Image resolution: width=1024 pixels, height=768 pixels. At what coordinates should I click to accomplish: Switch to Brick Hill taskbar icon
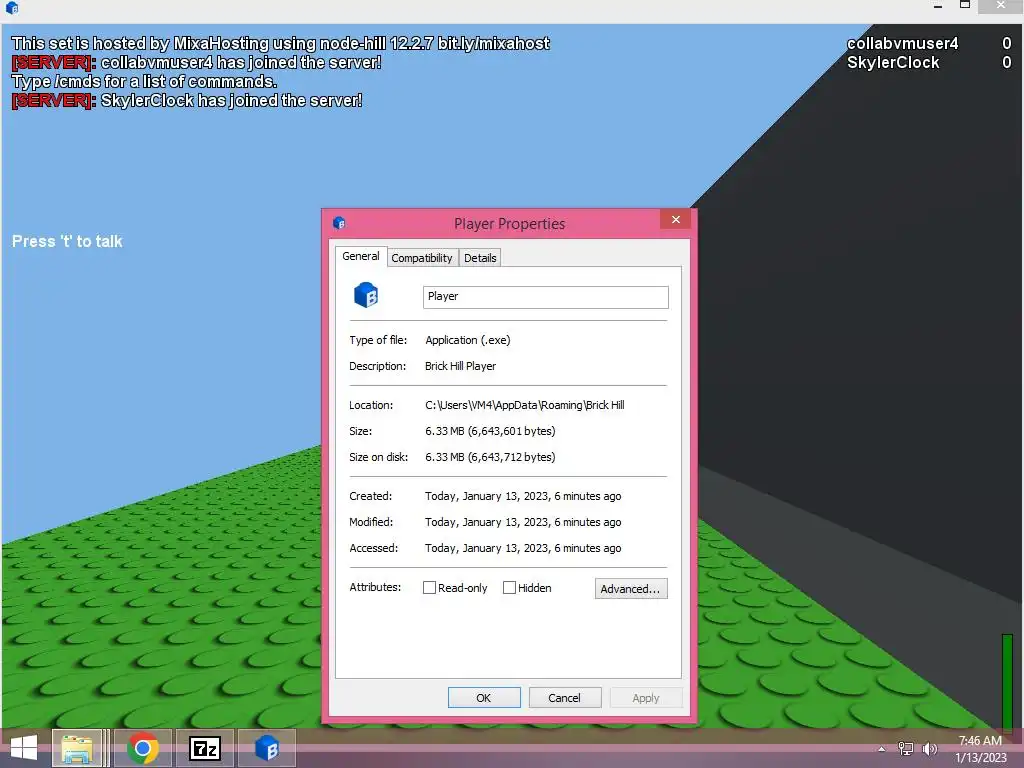tap(266, 748)
